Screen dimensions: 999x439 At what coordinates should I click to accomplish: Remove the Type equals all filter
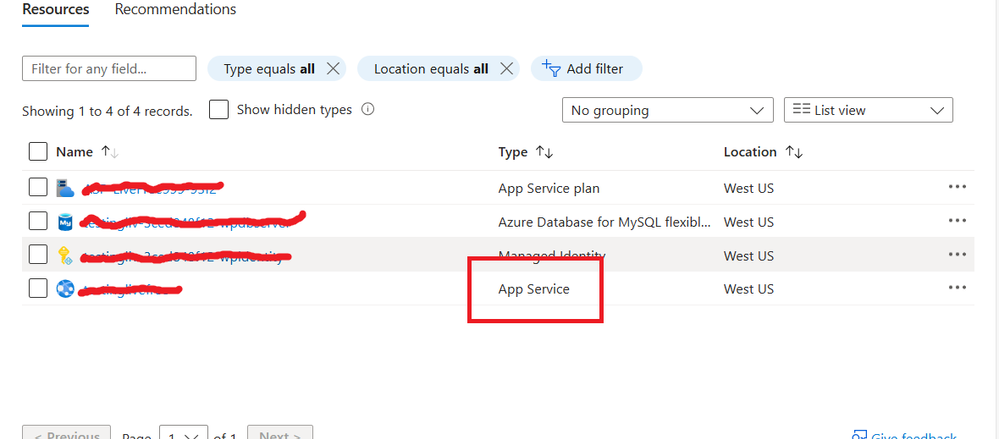pyautogui.click(x=333, y=69)
